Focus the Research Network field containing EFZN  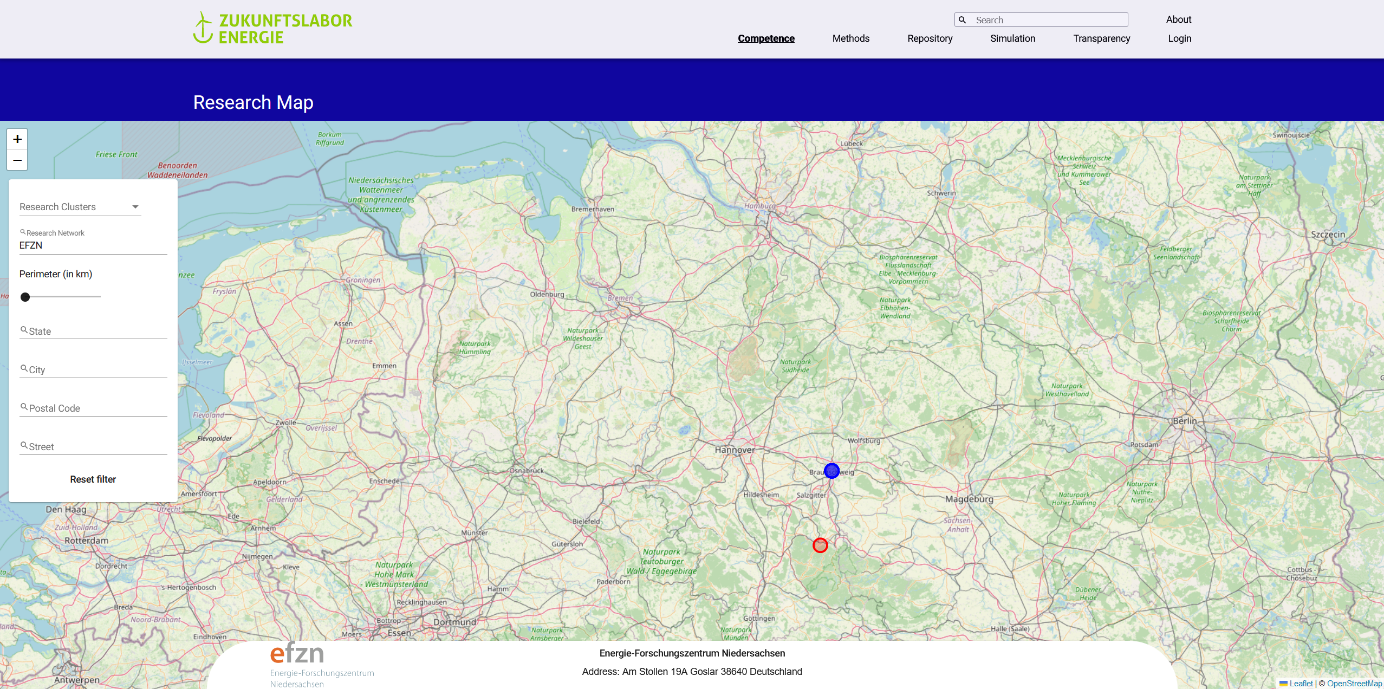click(93, 245)
